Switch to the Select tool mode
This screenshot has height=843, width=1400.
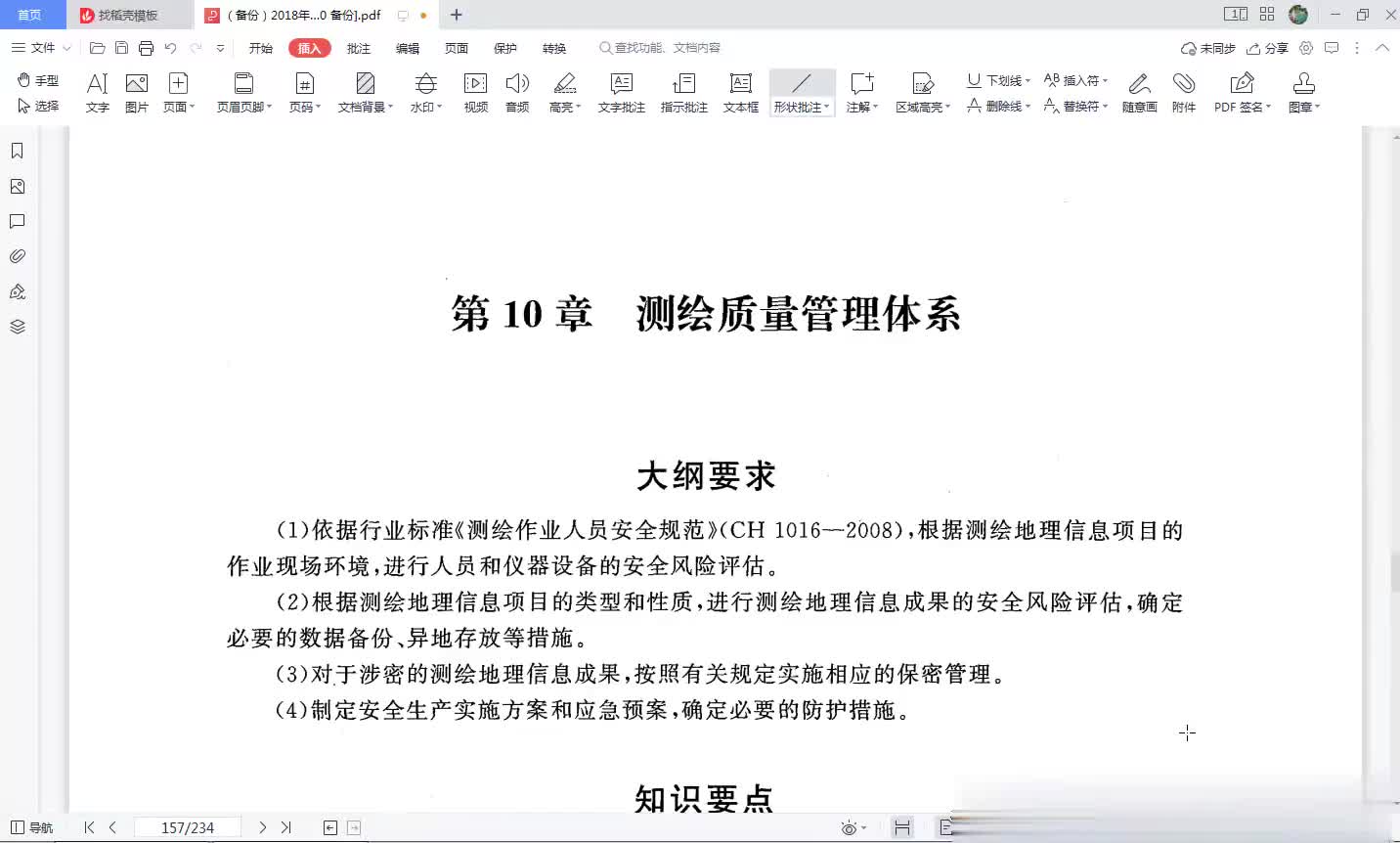[x=38, y=106]
